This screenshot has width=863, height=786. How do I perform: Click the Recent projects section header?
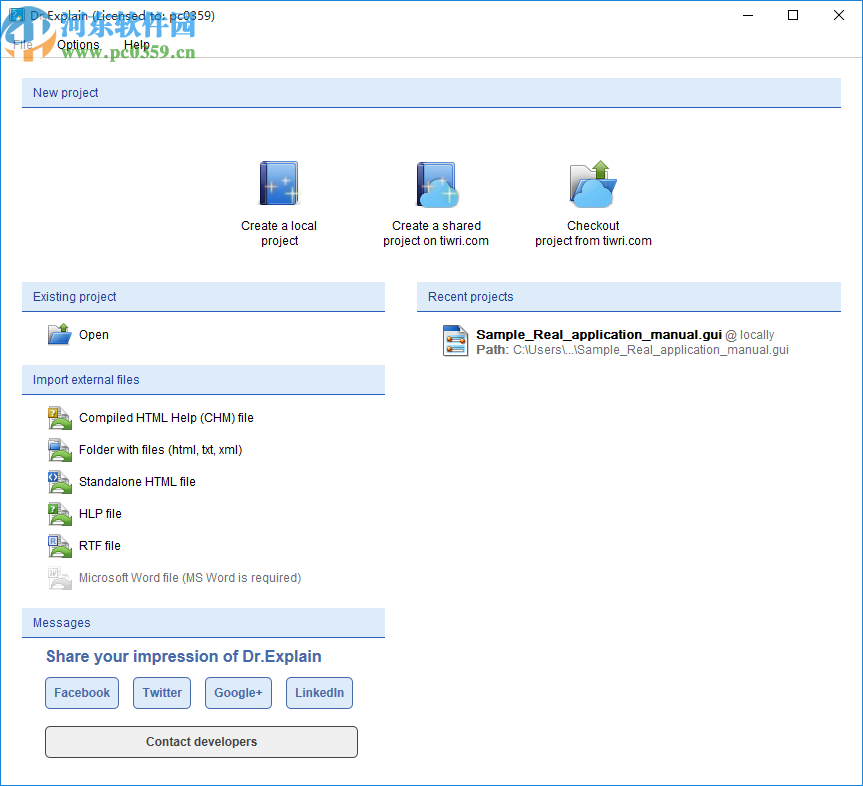(x=629, y=297)
